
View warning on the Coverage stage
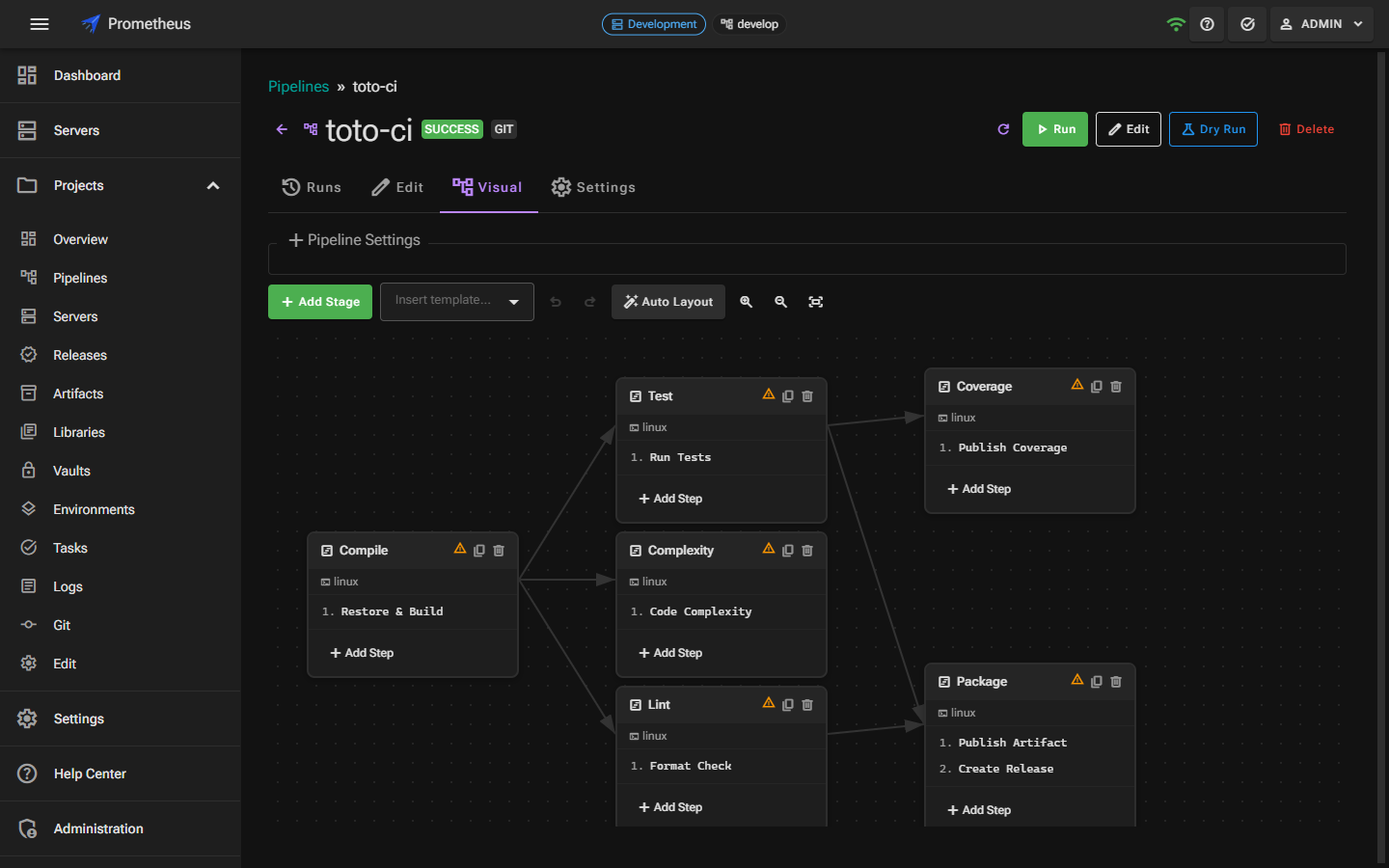click(x=1077, y=385)
